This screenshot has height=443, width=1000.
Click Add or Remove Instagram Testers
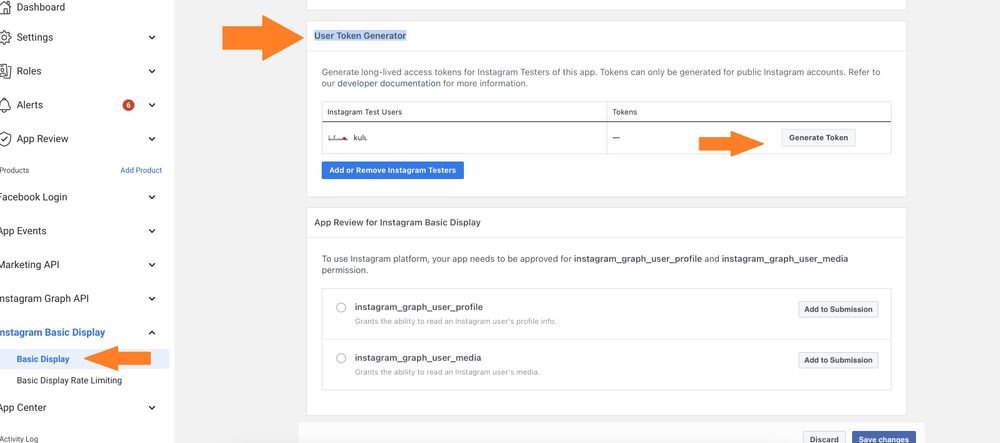[392, 170]
